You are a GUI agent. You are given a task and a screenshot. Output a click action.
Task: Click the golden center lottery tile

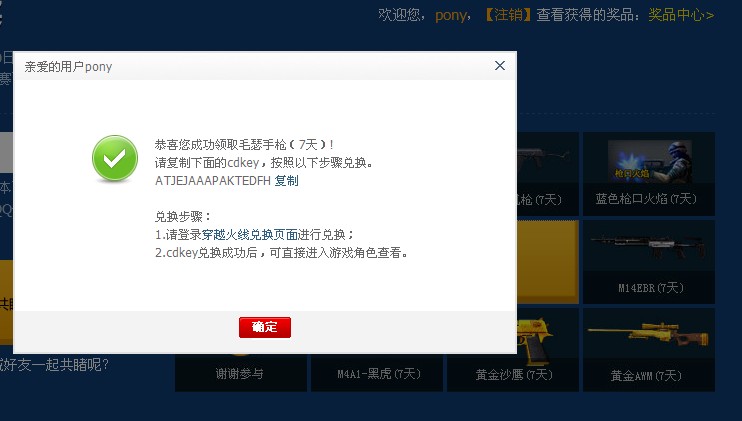coord(548,261)
